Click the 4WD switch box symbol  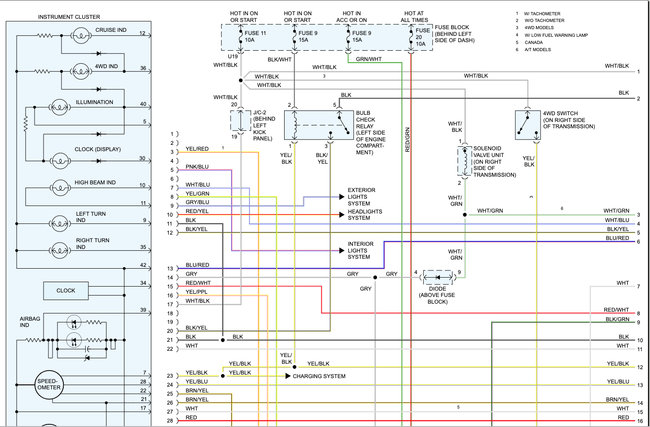pos(527,125)
